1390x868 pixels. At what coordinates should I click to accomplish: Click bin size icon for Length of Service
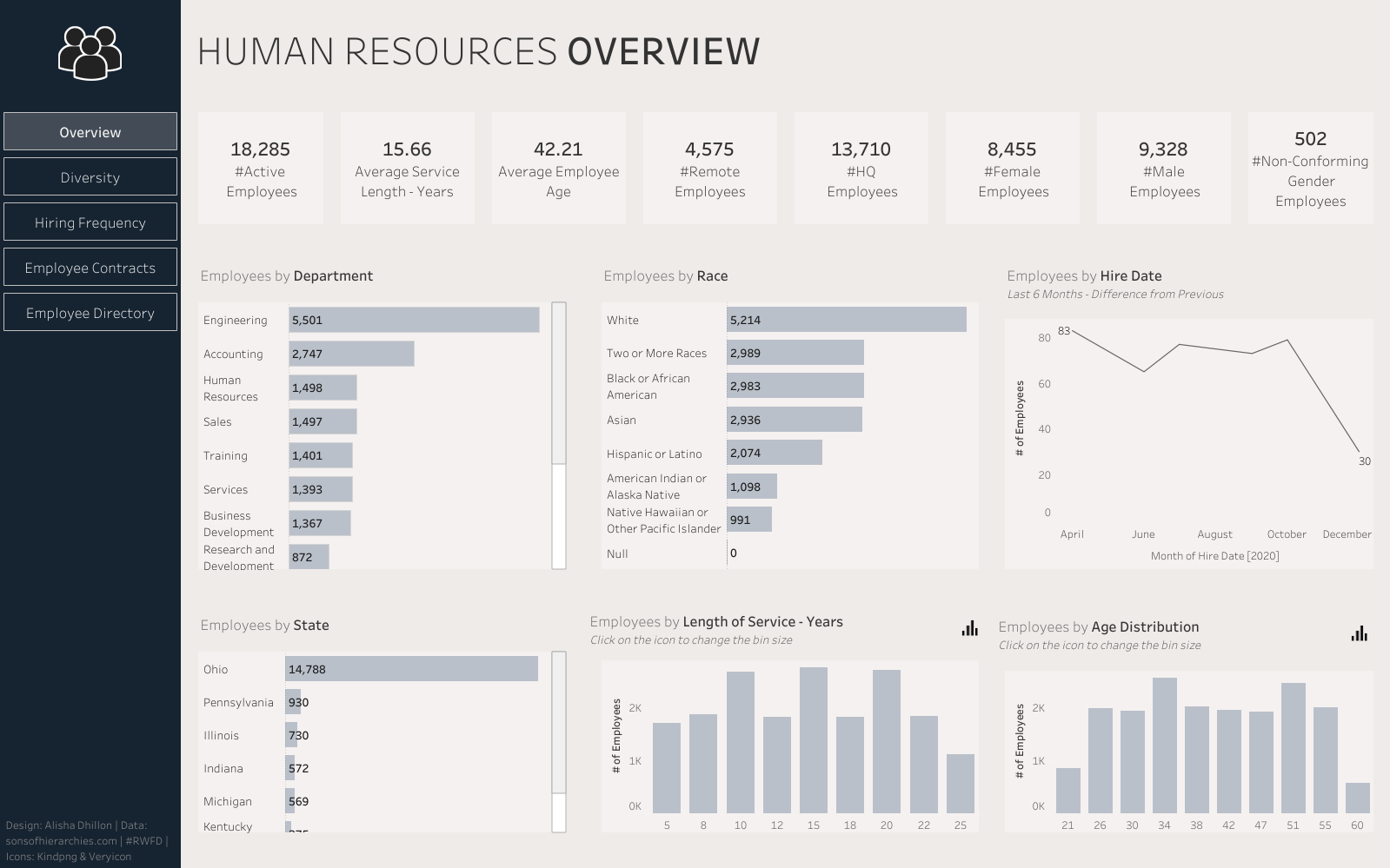tap(970, 628)
